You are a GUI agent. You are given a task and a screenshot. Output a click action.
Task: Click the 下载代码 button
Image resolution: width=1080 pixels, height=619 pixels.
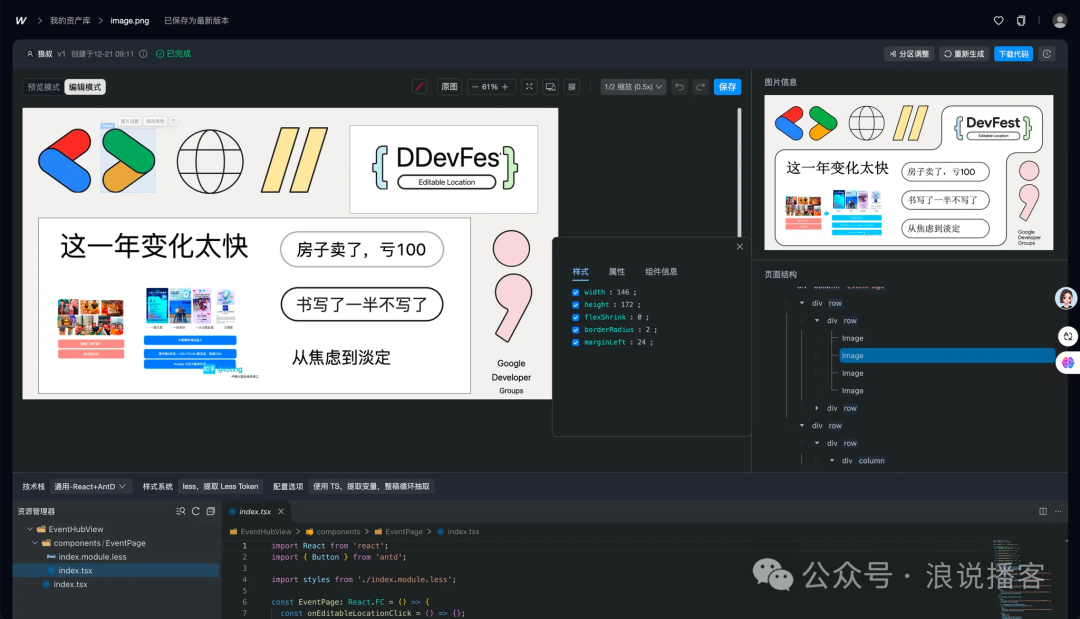click(1013, 54)
